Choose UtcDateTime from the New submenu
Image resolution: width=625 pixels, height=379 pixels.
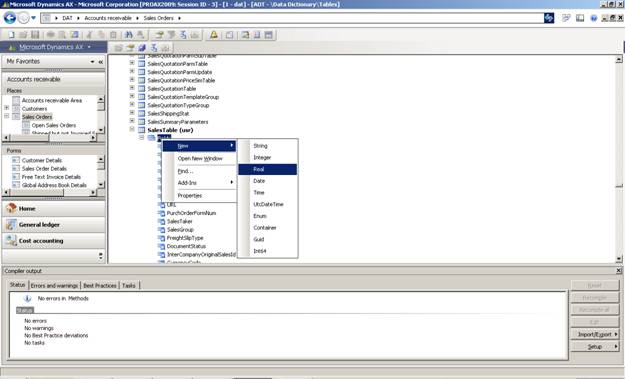click(x=267, y=204)
